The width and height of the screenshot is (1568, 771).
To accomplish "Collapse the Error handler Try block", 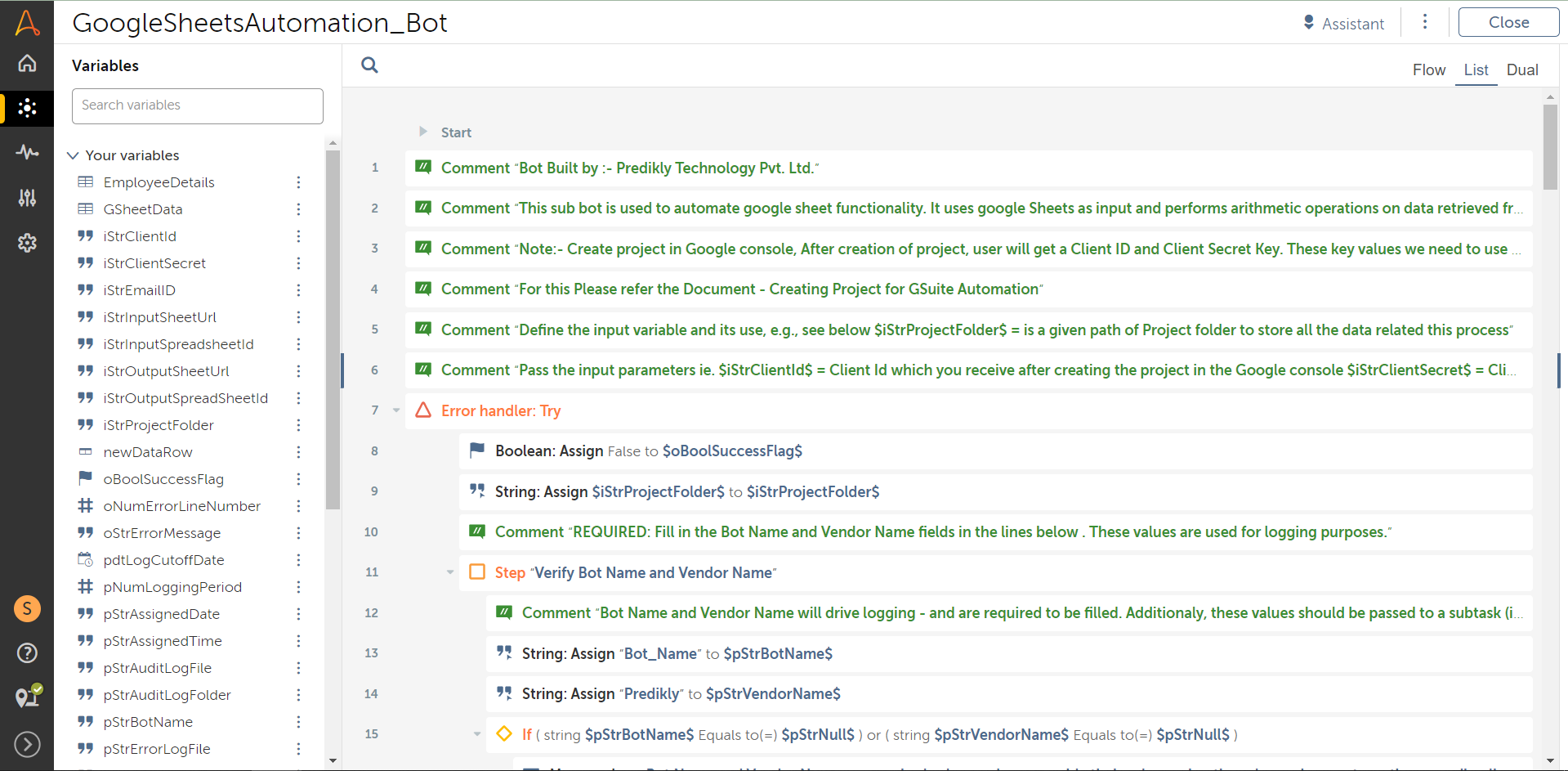I will point(396,410).
